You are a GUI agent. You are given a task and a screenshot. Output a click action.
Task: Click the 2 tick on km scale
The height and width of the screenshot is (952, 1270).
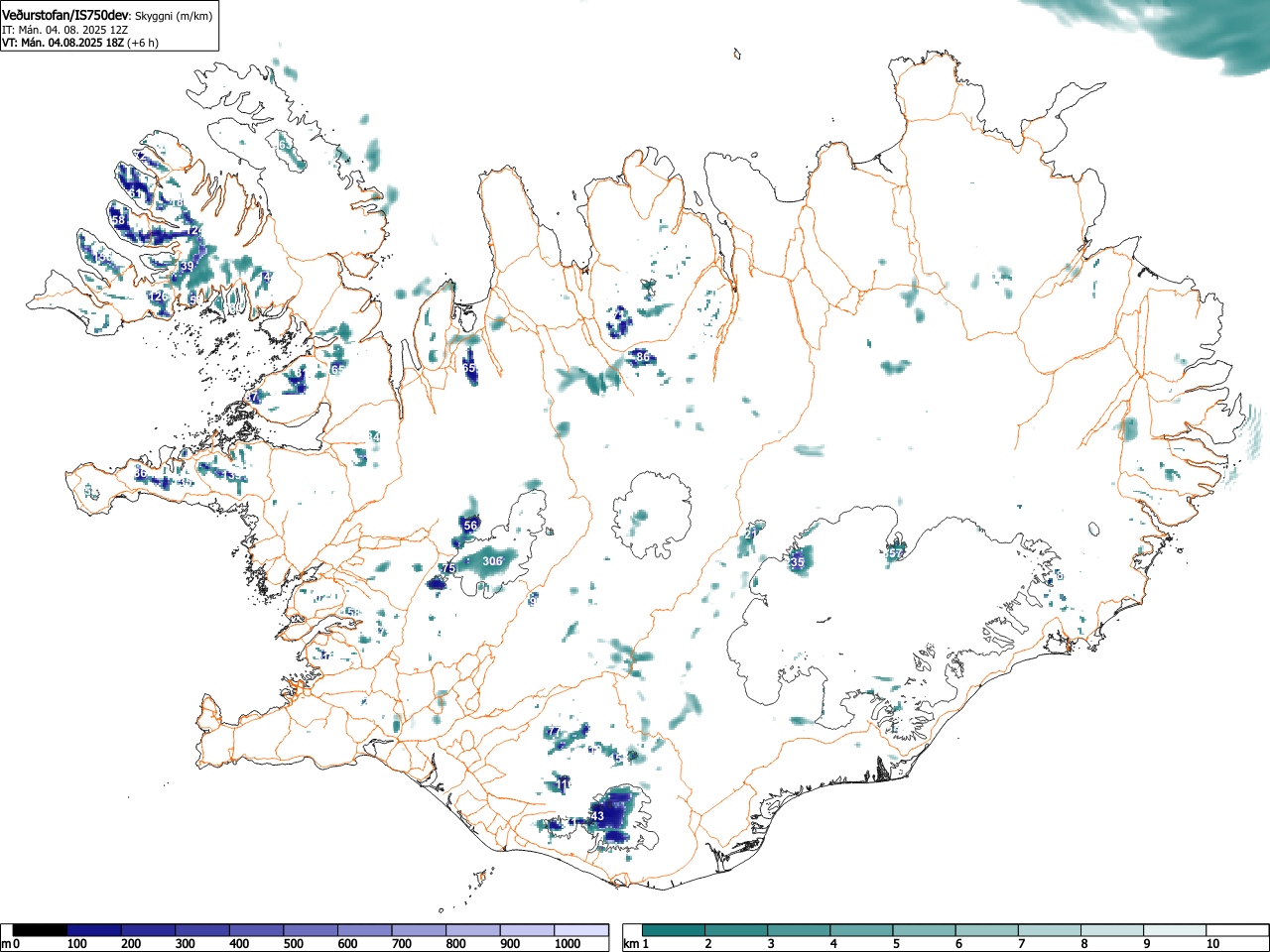pyautogui.click(x=707, y=944)
